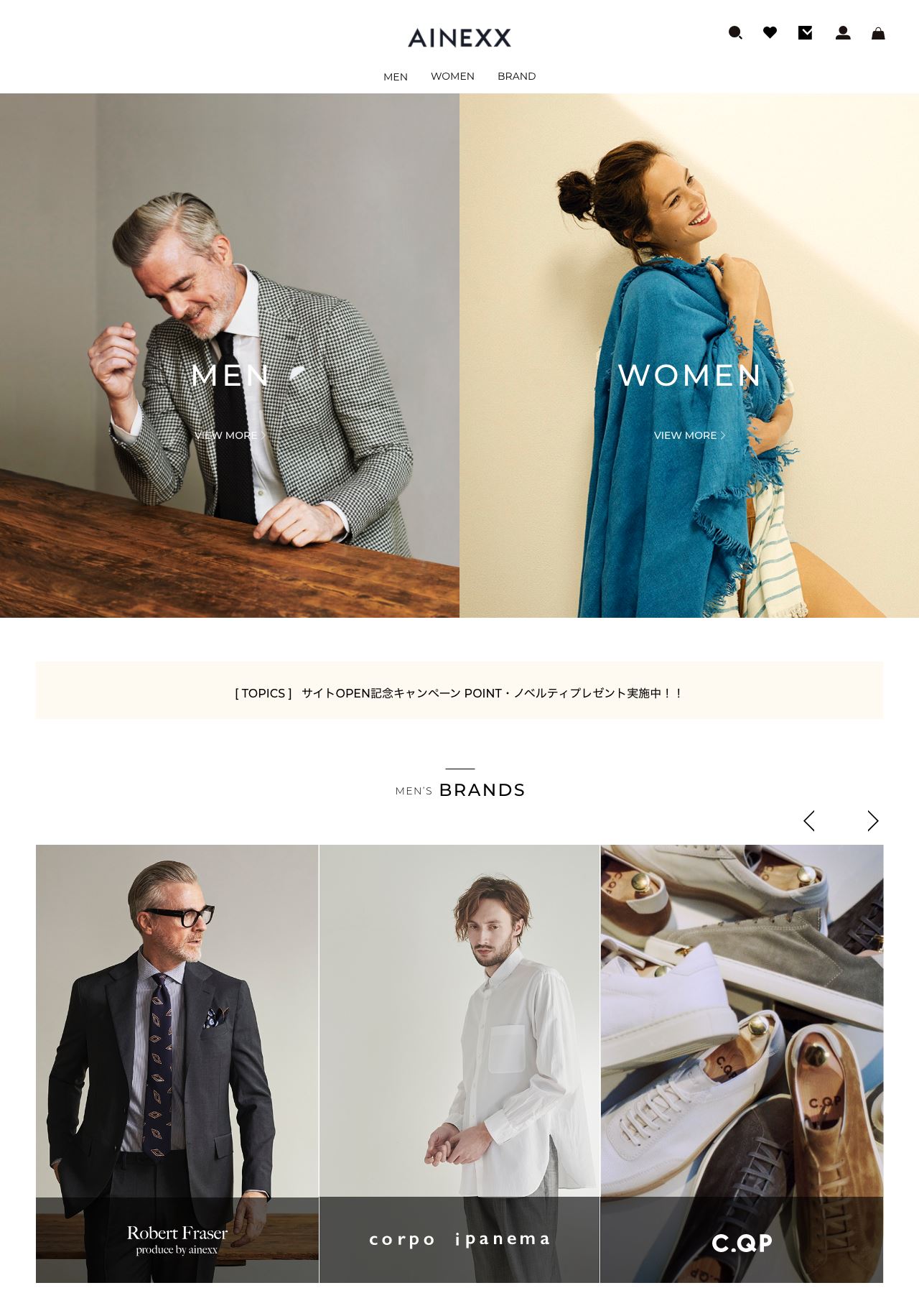Open the shopping bag cart icon
The image size is (919, 1316).
(x=878, y=33)
